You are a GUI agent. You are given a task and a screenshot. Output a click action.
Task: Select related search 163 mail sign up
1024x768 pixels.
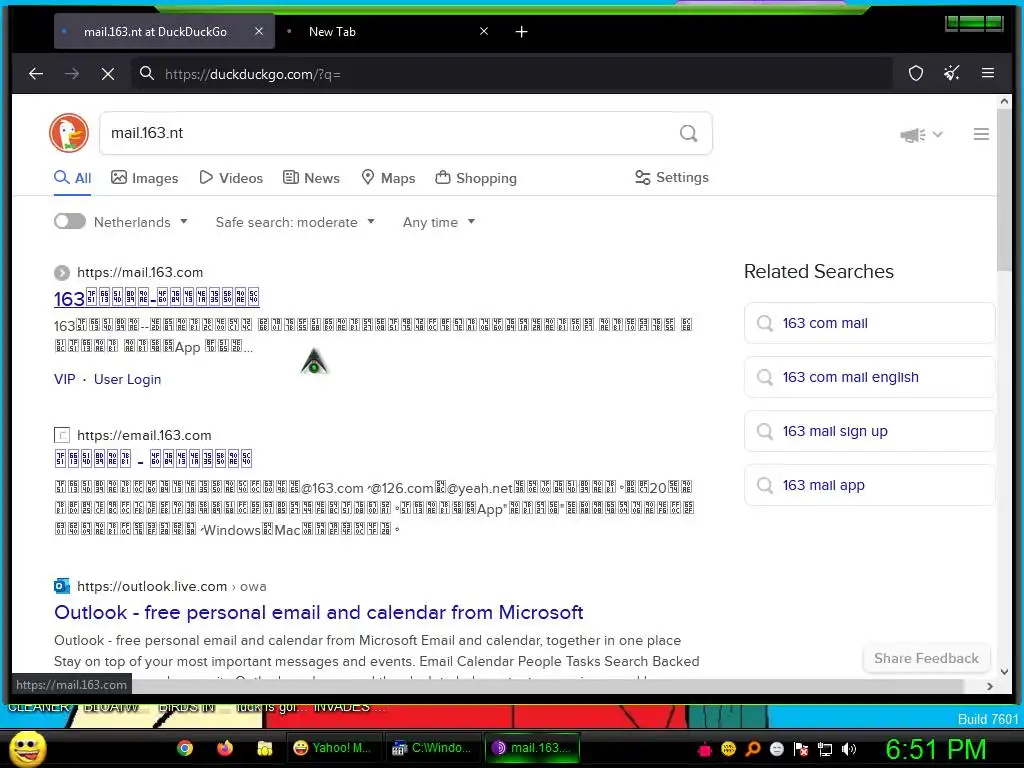point(869,431)
